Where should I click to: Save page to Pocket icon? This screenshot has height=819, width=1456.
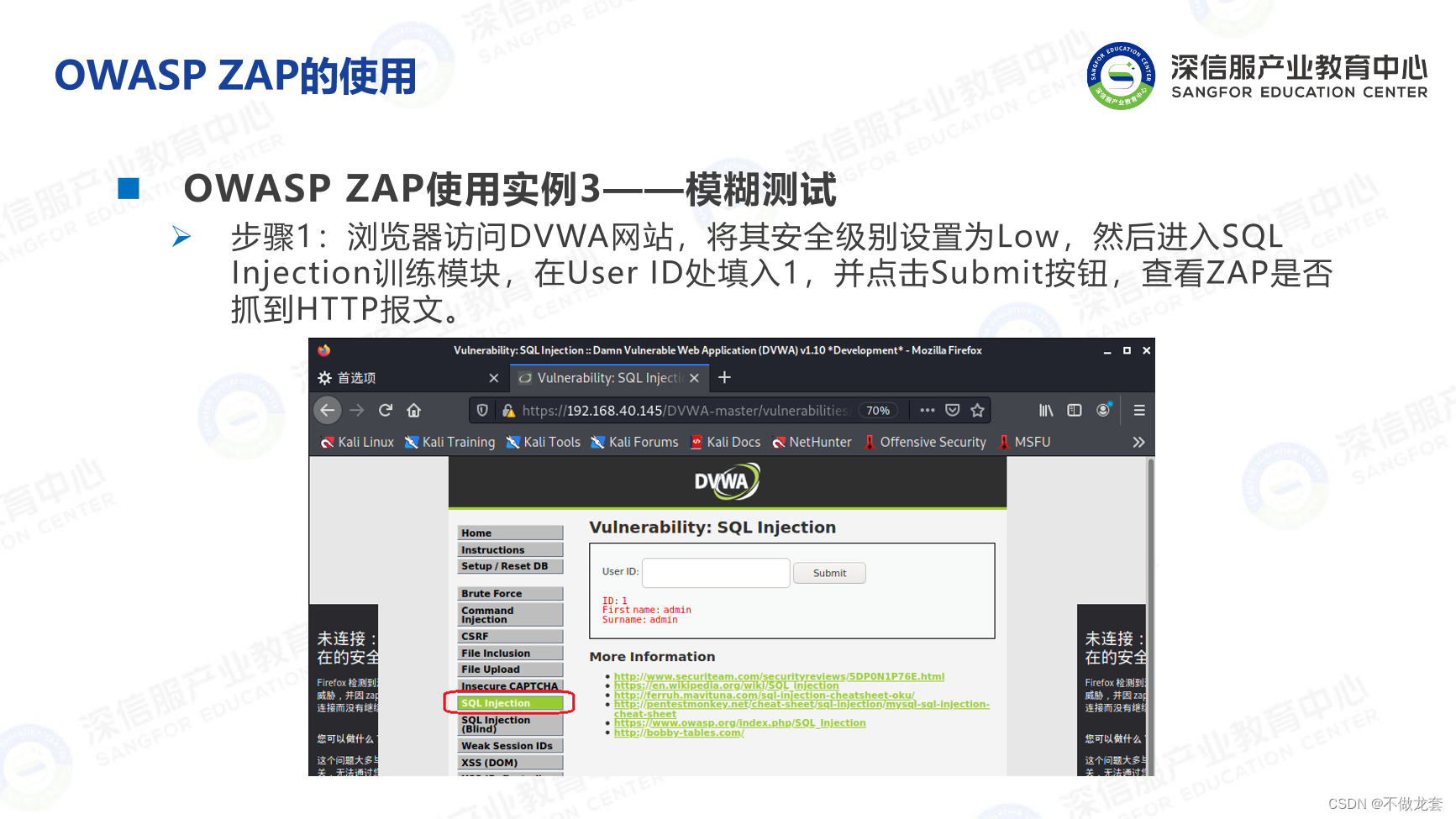coord(952,410)
